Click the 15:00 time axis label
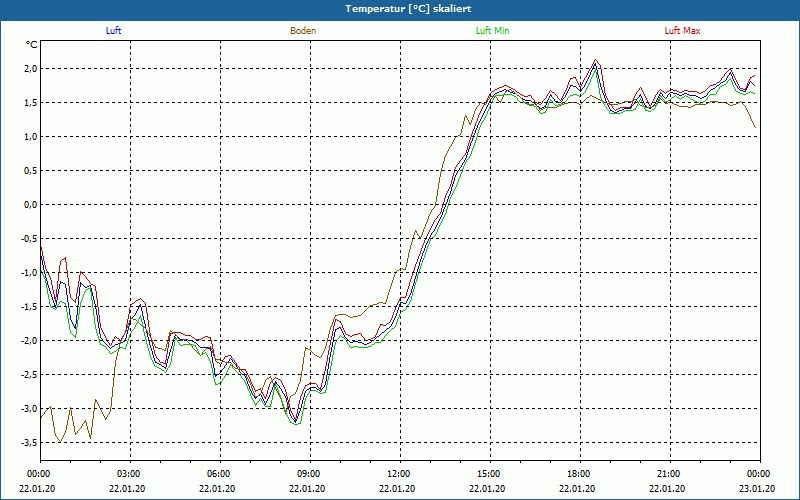The width and height of the screenshot is (800, 500). tap(490, 474)
